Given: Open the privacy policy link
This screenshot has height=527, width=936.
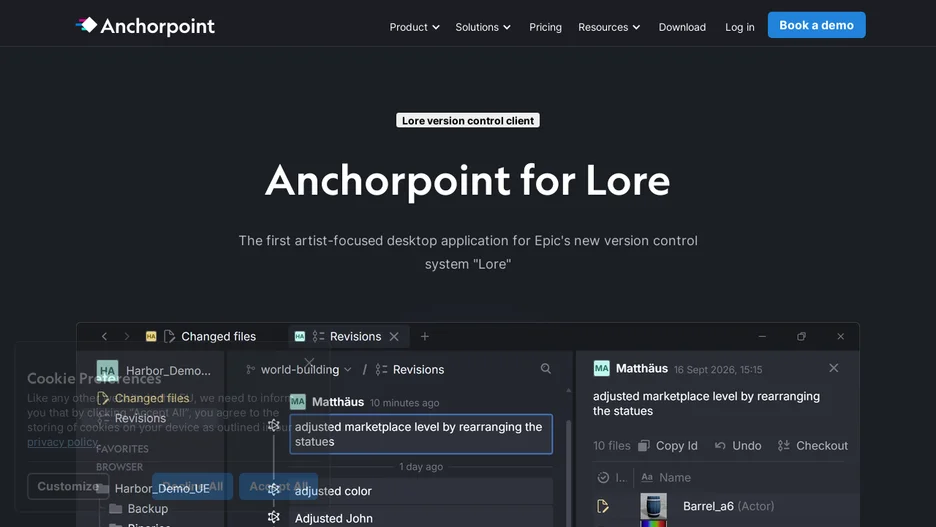Looking at the screenshot, I should [x=62, y=442].
